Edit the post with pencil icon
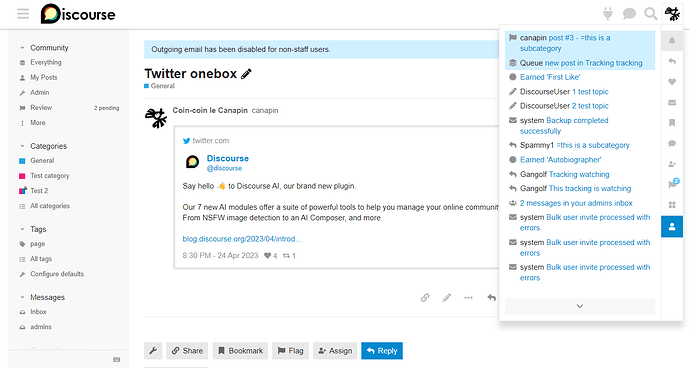 click(447, 298)
